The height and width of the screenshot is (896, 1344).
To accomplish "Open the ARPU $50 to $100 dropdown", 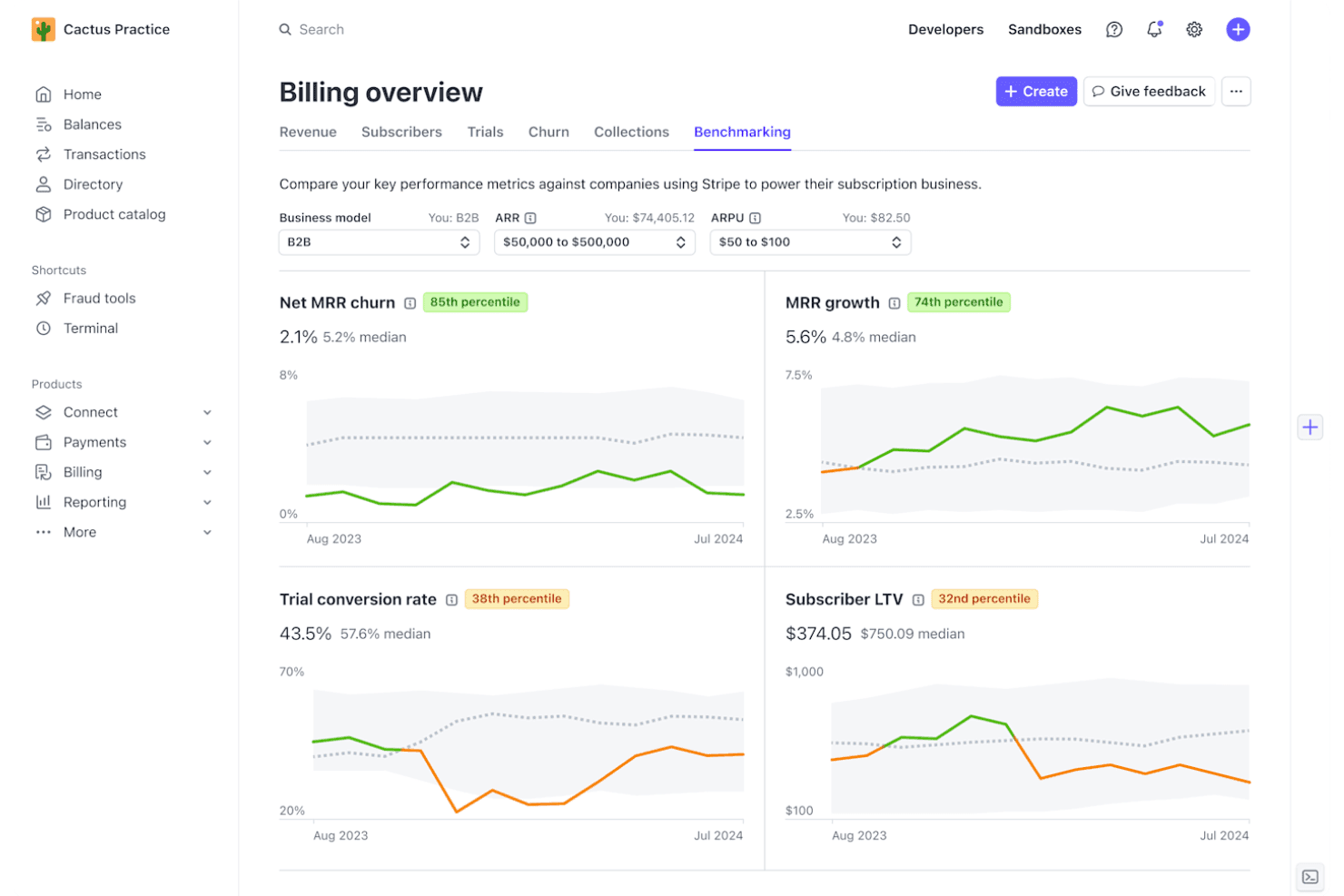I will (810, 242).
